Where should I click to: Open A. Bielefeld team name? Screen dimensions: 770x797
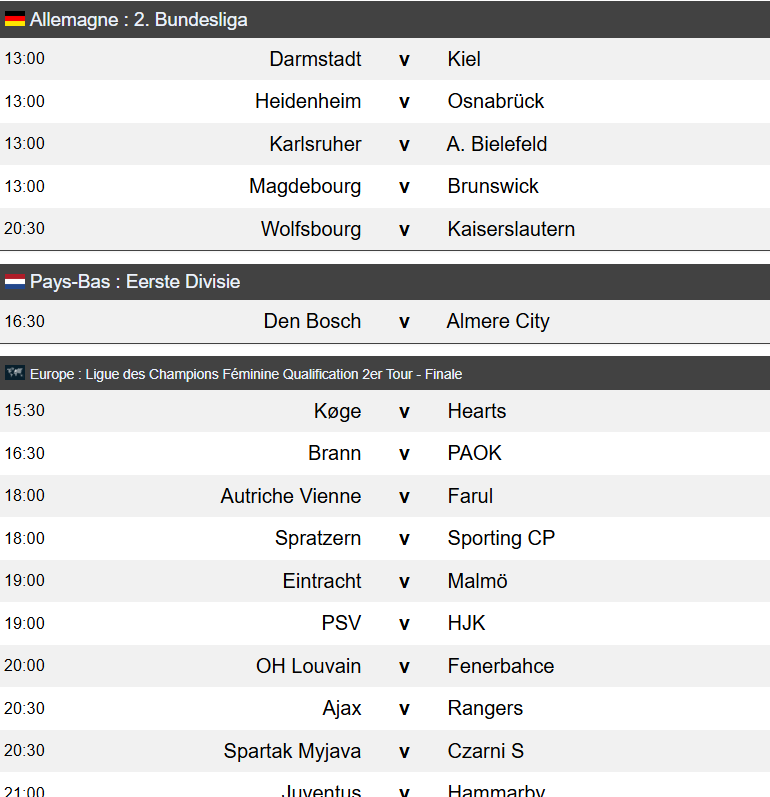497,144
